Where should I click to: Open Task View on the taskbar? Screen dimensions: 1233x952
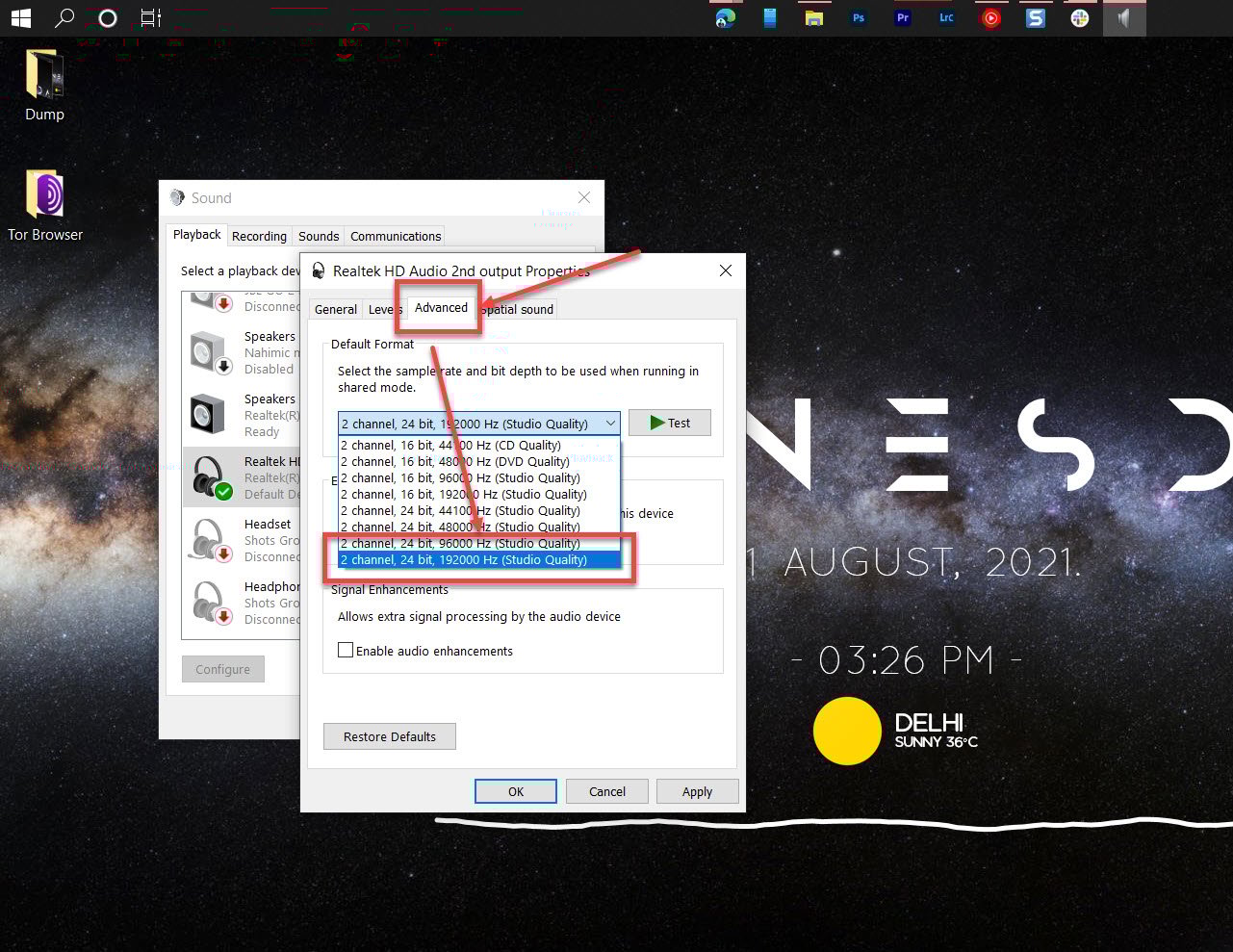click(151, 17)
